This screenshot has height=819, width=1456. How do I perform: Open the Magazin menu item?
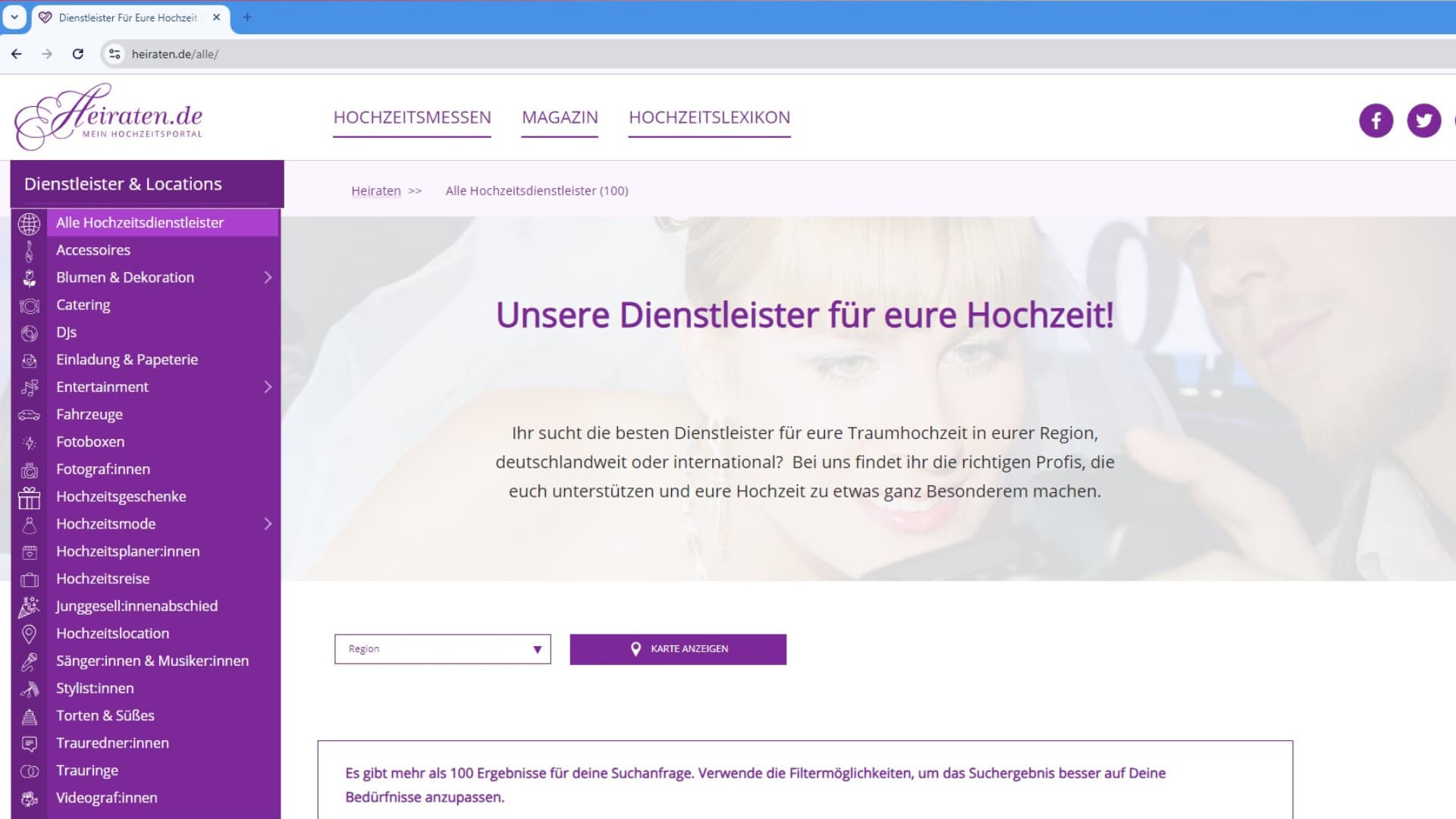560,118
